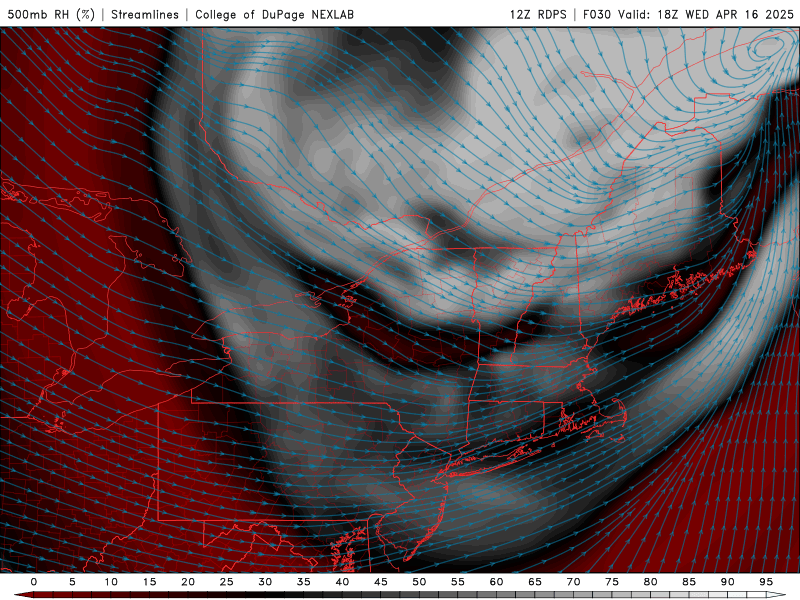Click the "0" label on the color scale
The width and height of the screenshot is (800, 600).
[x=34, y=582]
